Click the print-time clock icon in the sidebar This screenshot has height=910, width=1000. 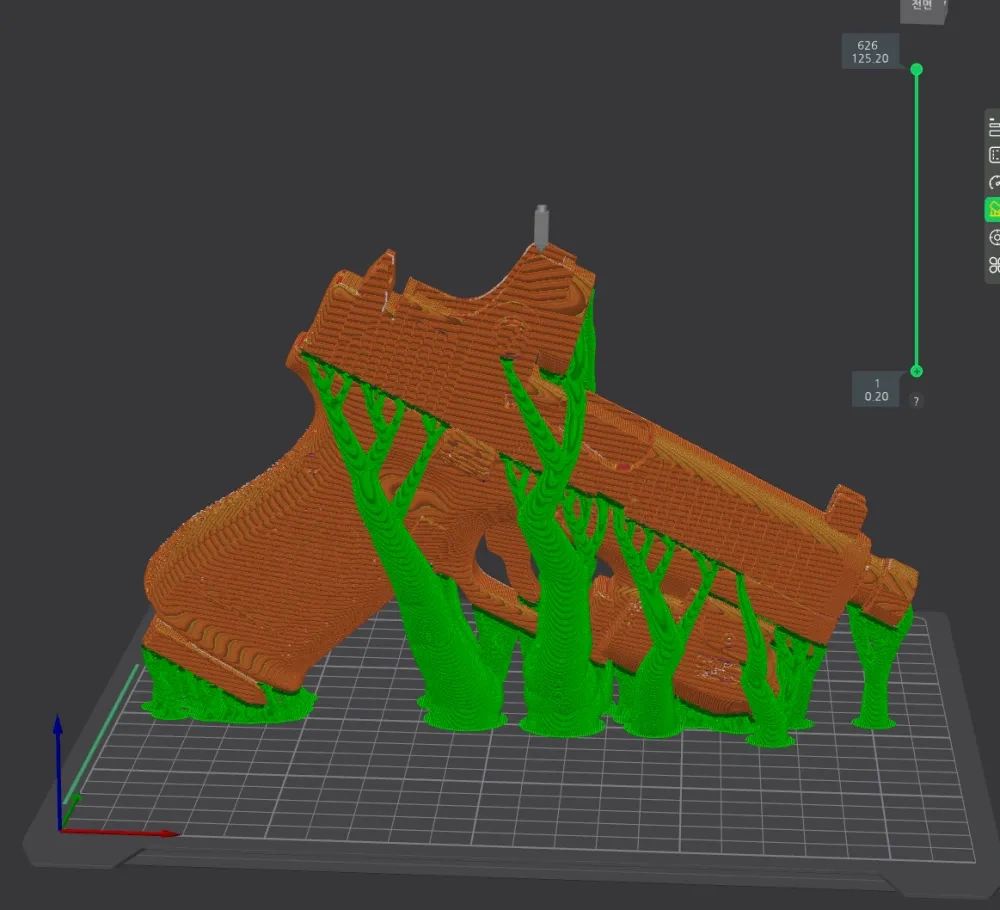(x=994, y=183)
